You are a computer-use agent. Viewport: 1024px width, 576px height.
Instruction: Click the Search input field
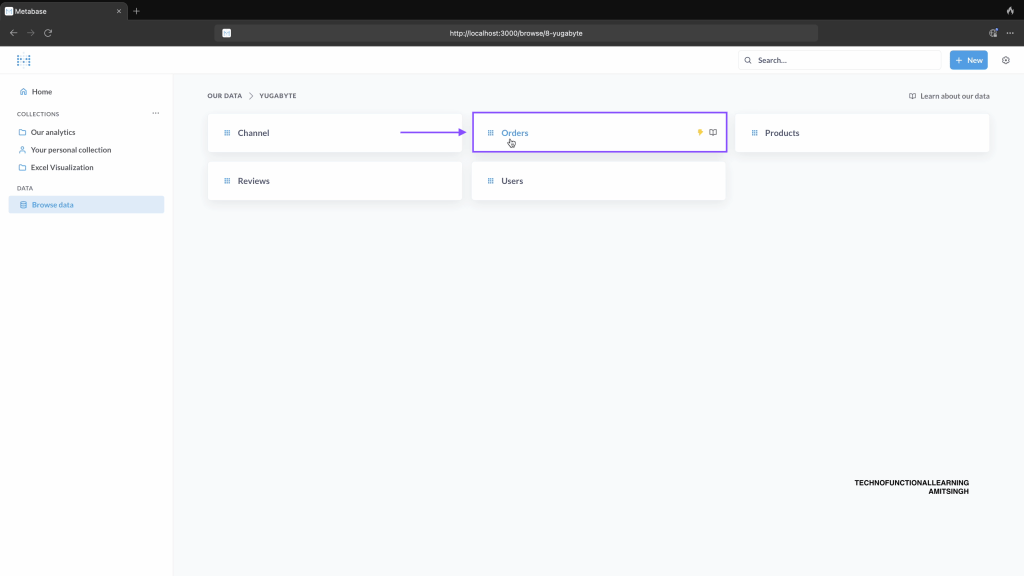coord(840,60)
